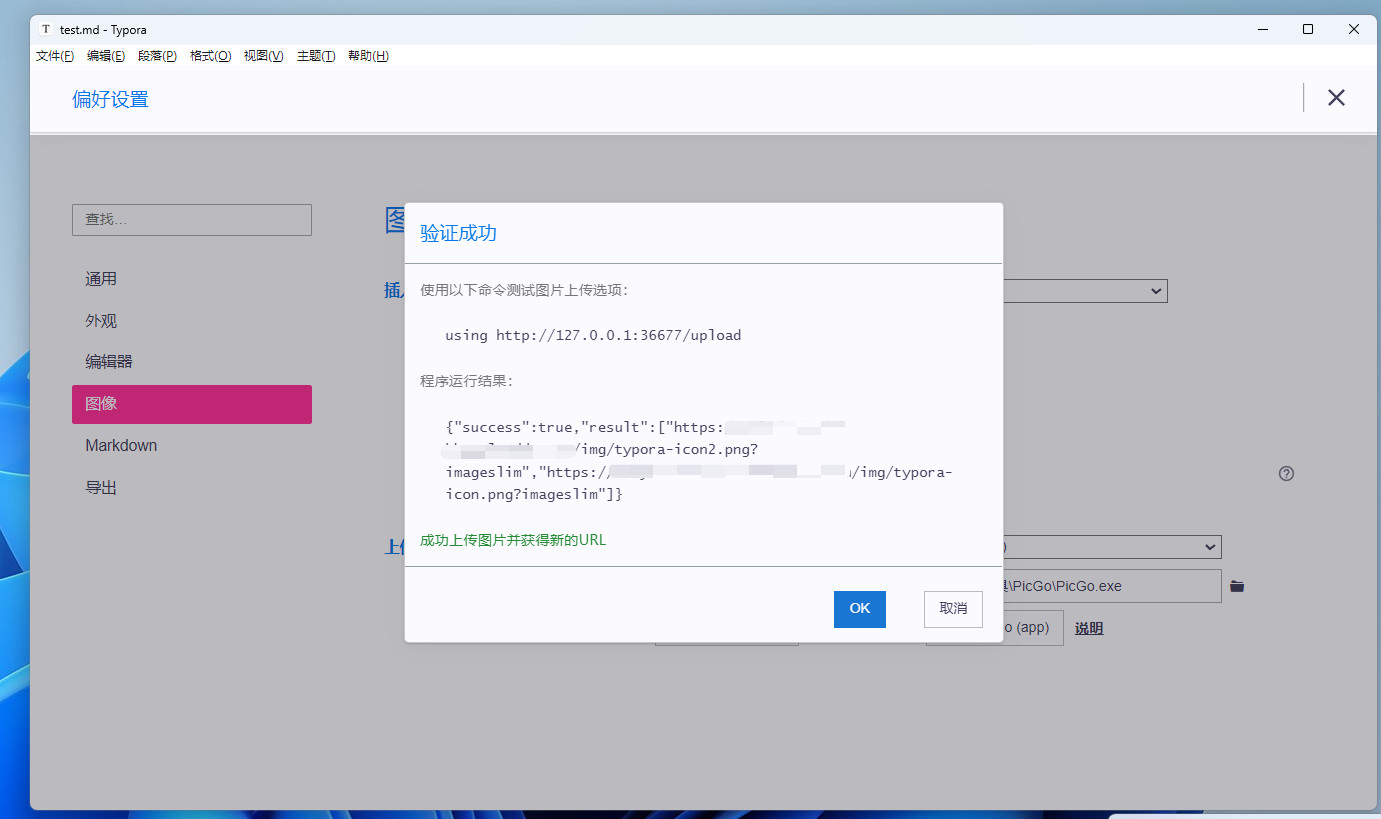The width and height of the screenshot is (1381, 819).
Task: Minimize the Typora window
Action: (x=1262, y=30)
